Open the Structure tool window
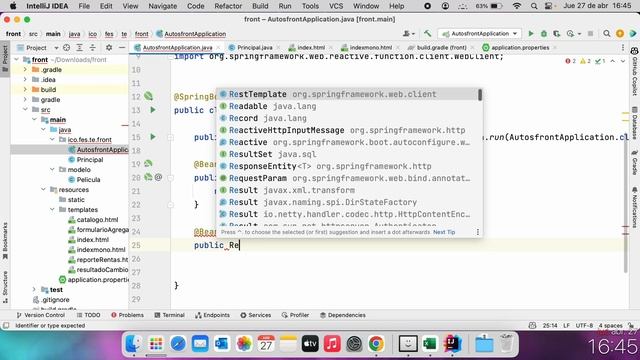 tap(5, 287)
